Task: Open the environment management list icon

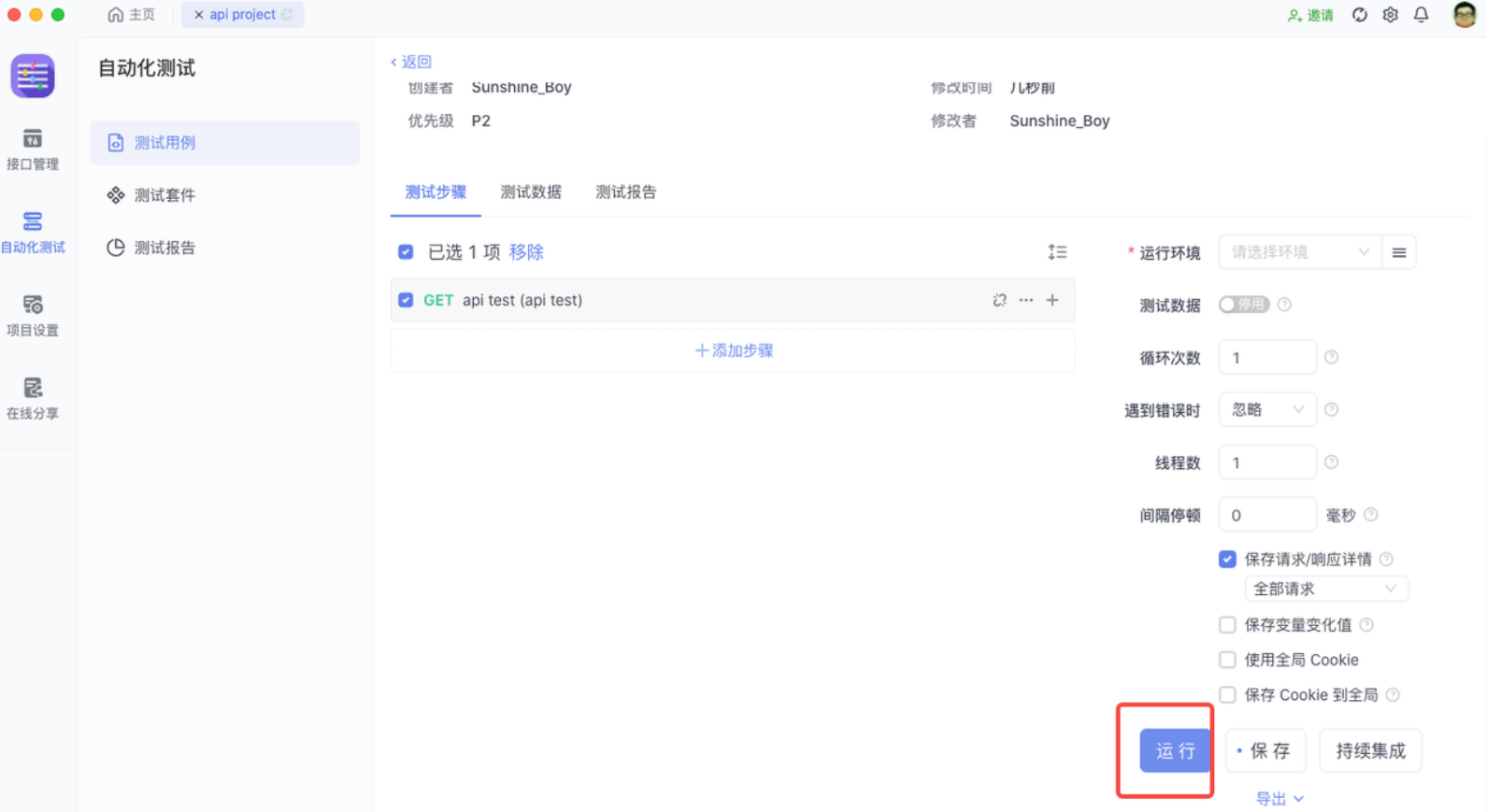Action: (1399, 252)
